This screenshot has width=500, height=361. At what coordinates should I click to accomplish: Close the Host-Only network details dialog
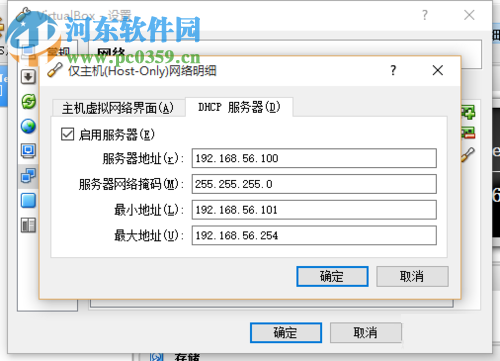tap(438, 70)
